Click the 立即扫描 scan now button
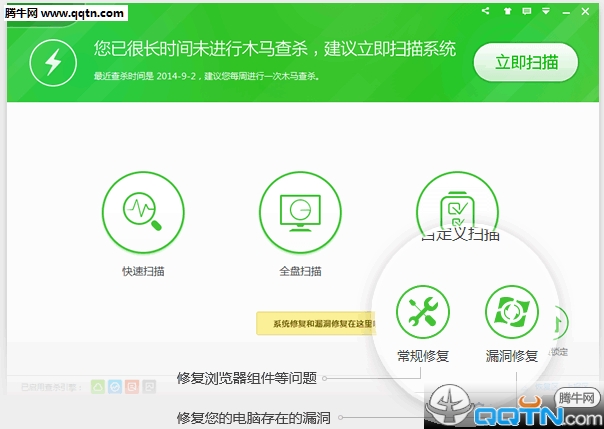The image size is (604, 429). 525,62
